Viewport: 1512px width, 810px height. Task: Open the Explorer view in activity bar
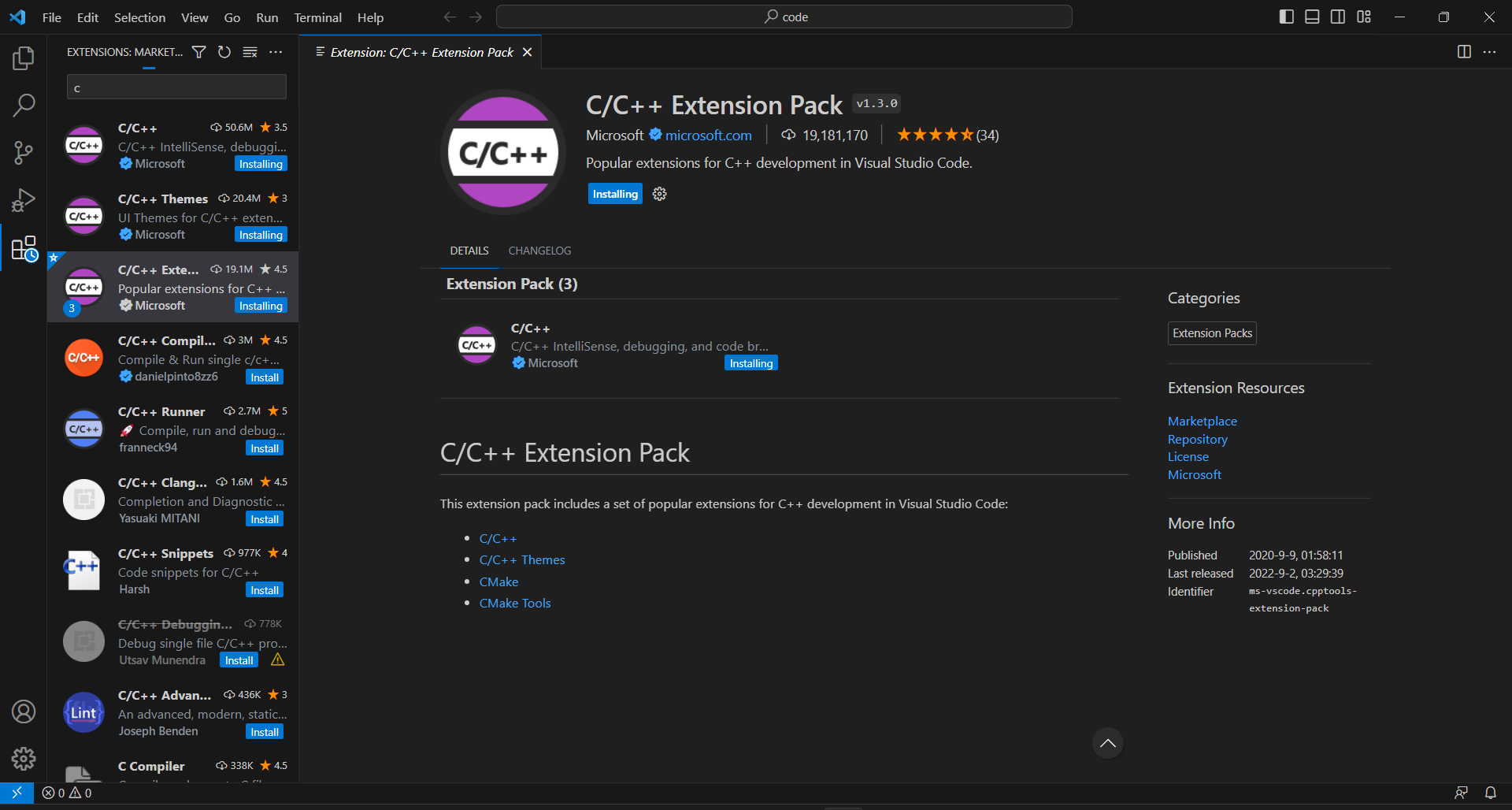pyautogui.click(x=24, y=58)
